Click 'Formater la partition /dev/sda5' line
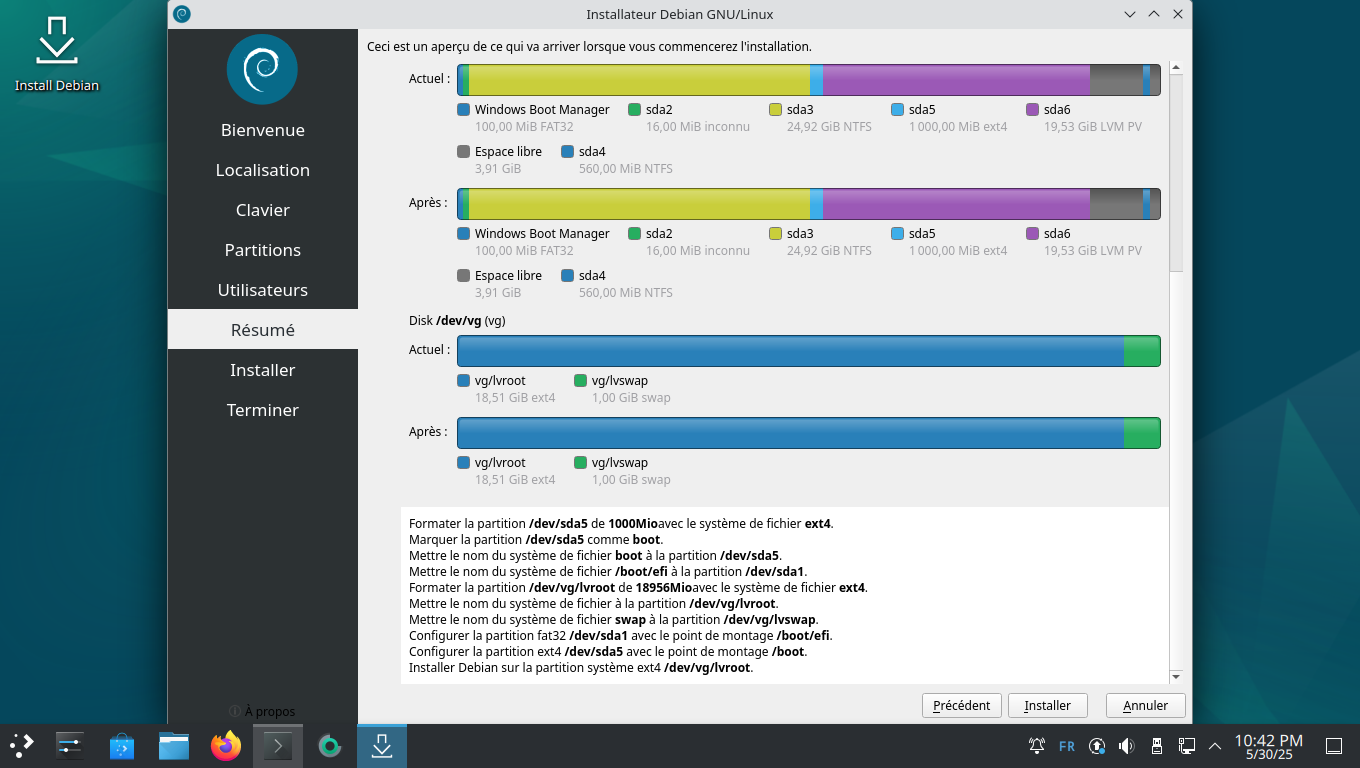1360x768 pixels. [621, 523]
